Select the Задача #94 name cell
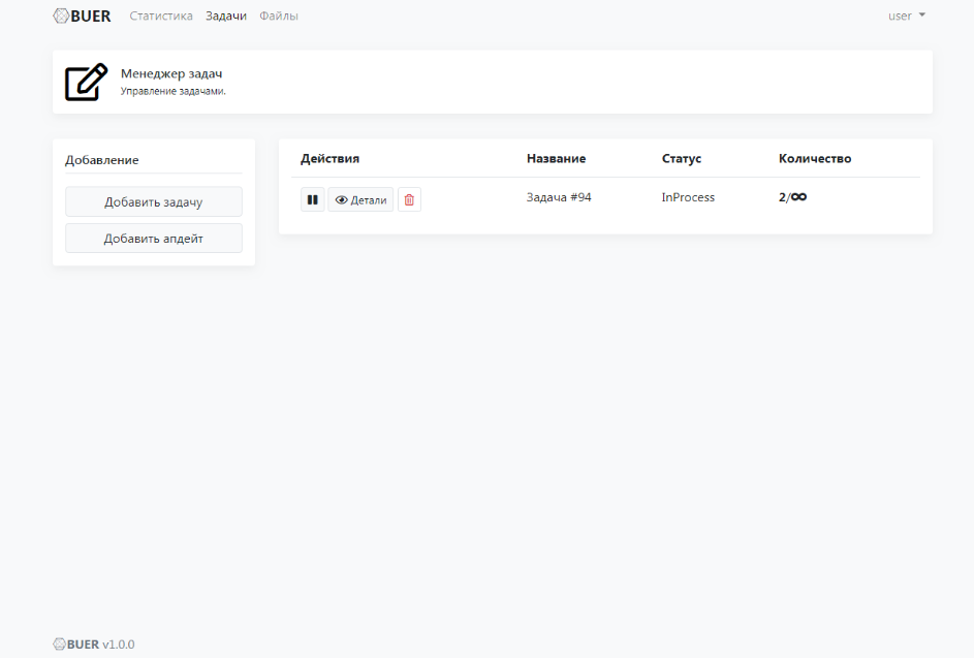974x658 pixels. (559, 197)
